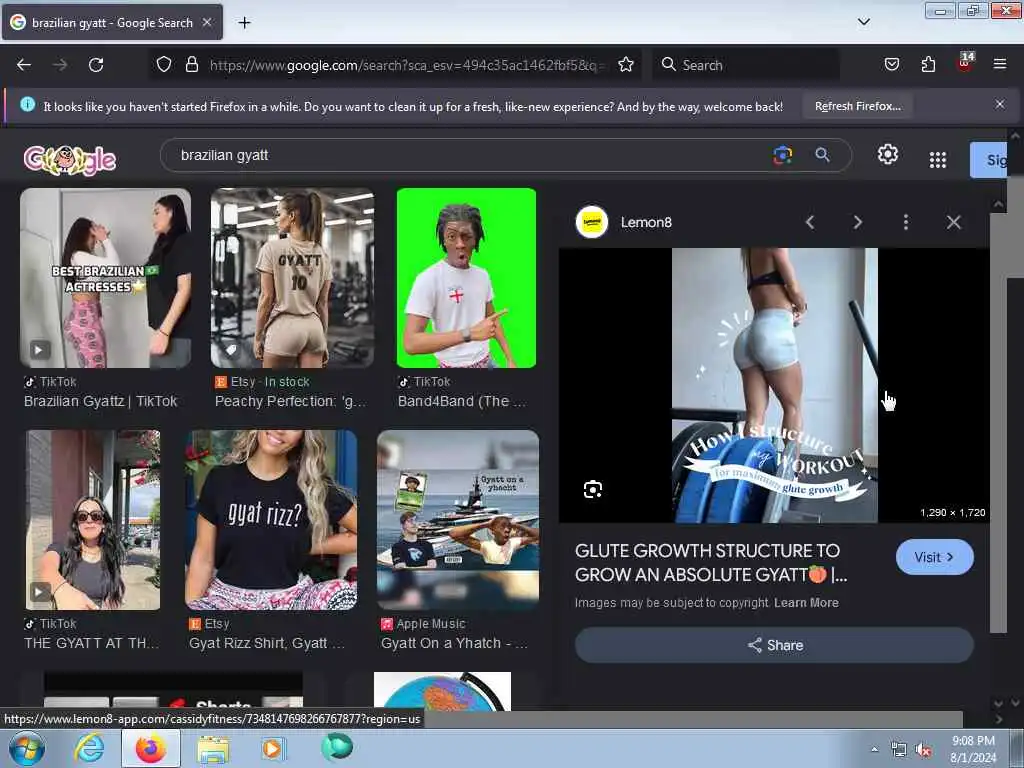Click the network tray icon

(899, 750)
